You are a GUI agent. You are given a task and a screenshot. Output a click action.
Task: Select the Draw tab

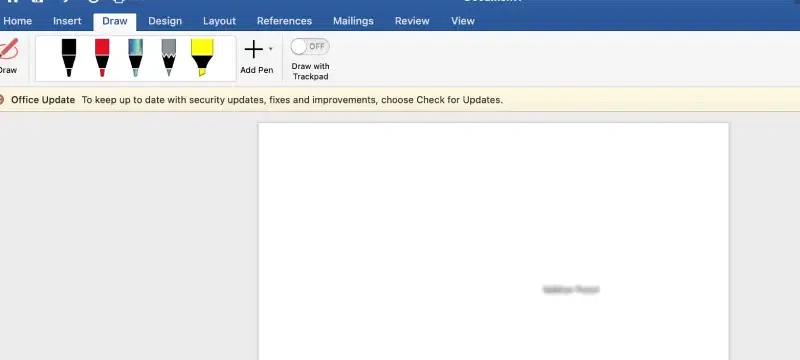pyautogui.click(x=115, y=21)
